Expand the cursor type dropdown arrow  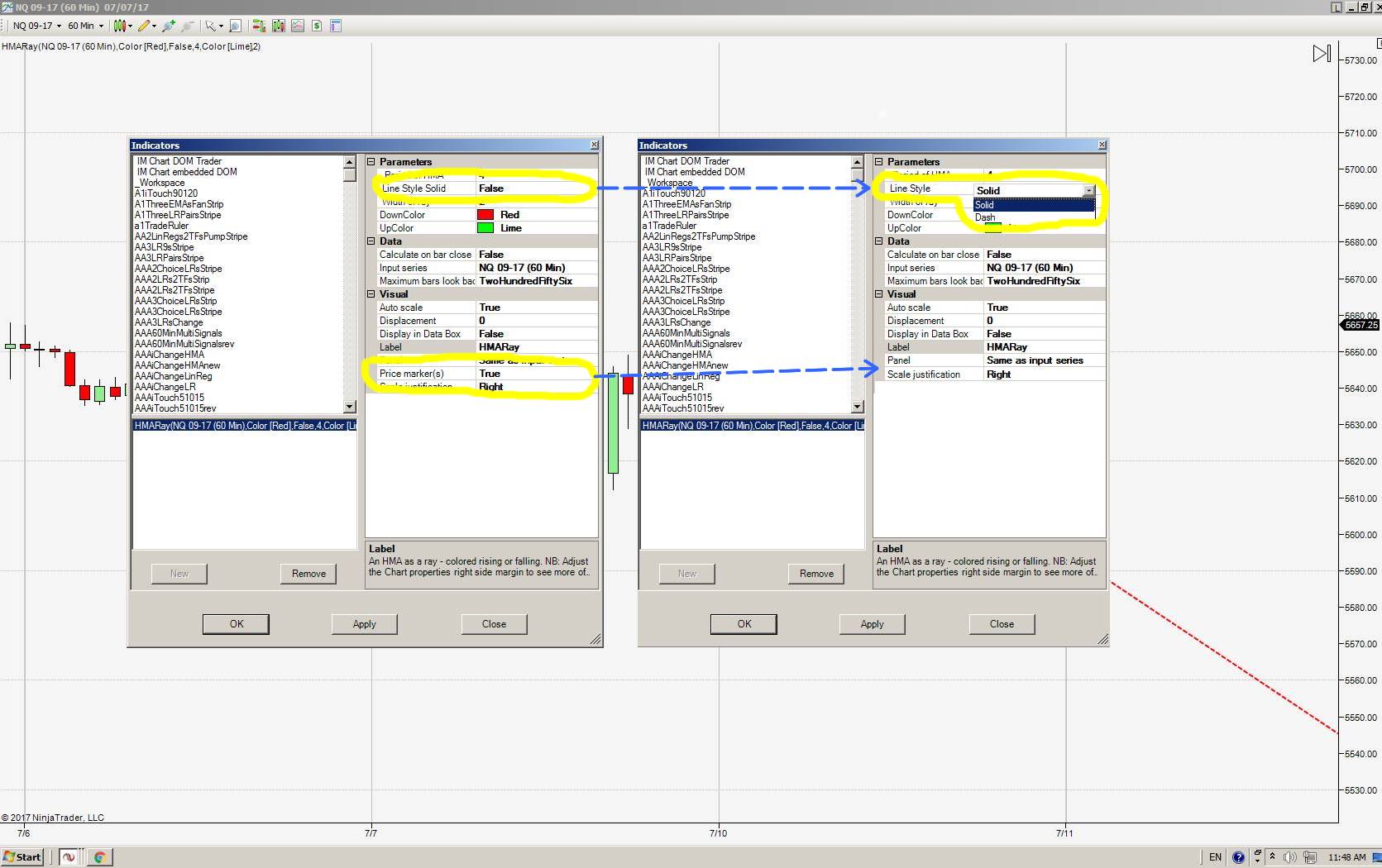[x=221, y=26]
